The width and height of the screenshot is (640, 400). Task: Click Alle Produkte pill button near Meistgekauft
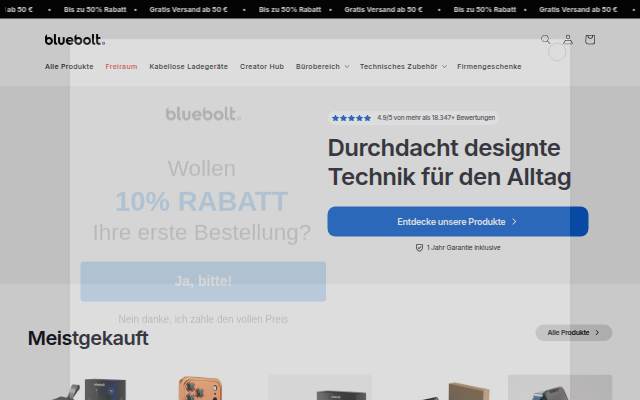point(573,333)
